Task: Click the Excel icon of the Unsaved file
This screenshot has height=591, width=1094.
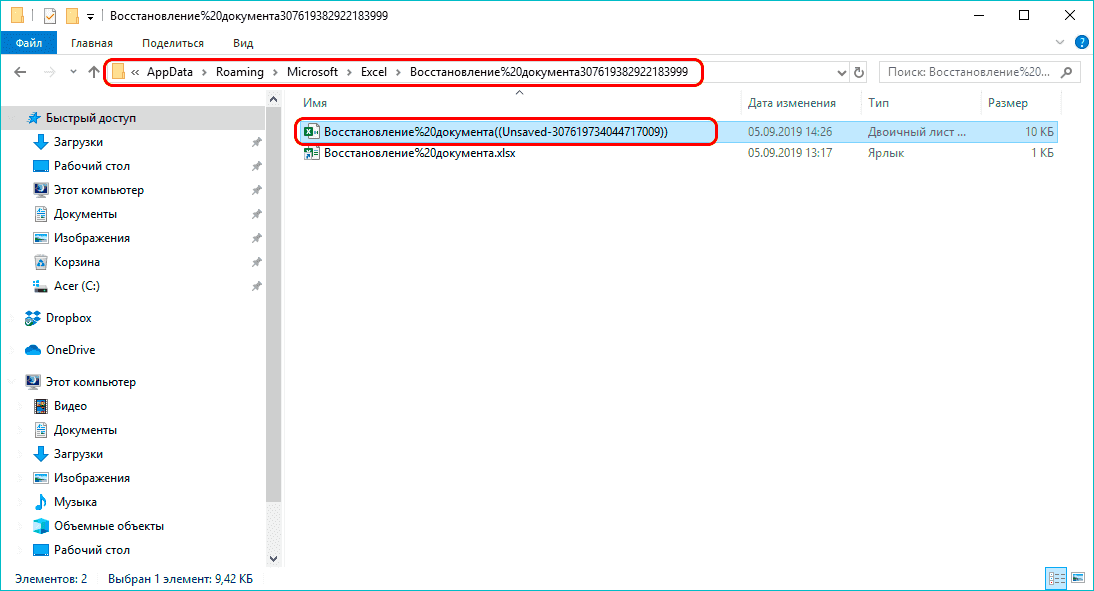Action: pos(311,131)
